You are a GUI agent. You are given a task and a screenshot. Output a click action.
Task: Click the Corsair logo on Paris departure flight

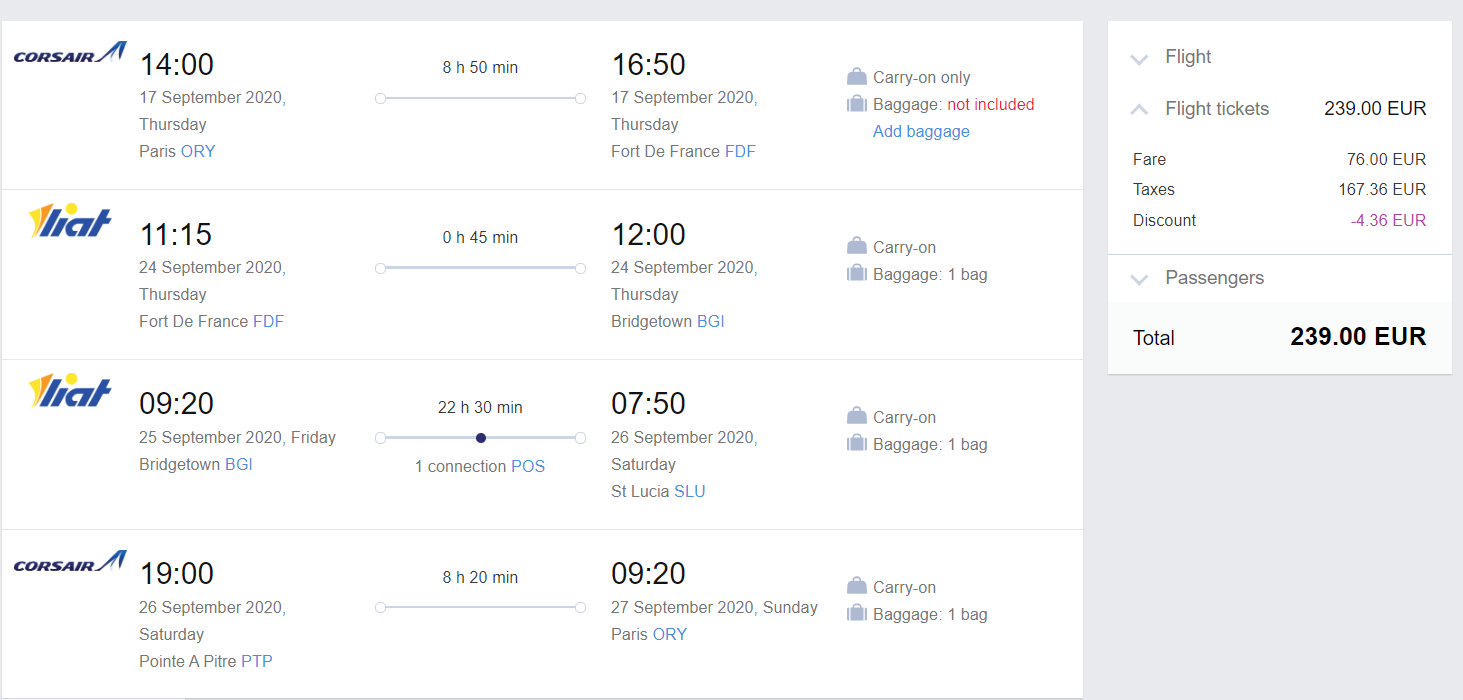tap(70, 53)
